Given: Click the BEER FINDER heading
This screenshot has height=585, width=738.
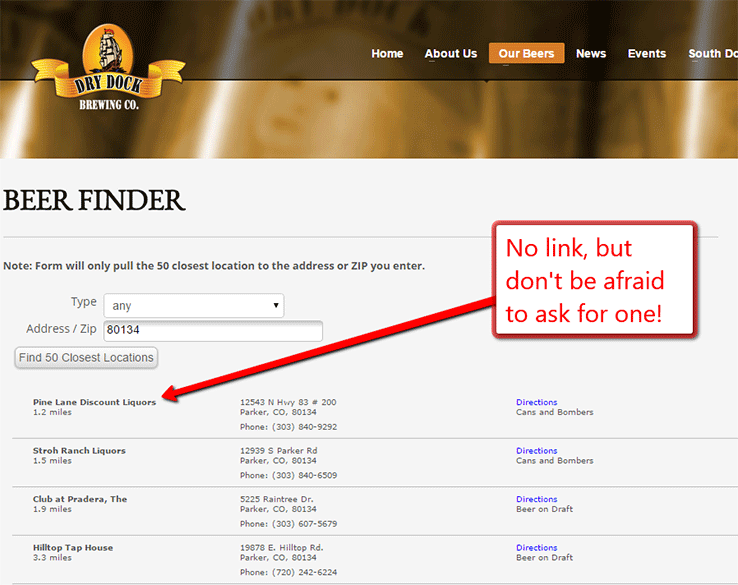Looking at the screenshot, I should (94, 200).
